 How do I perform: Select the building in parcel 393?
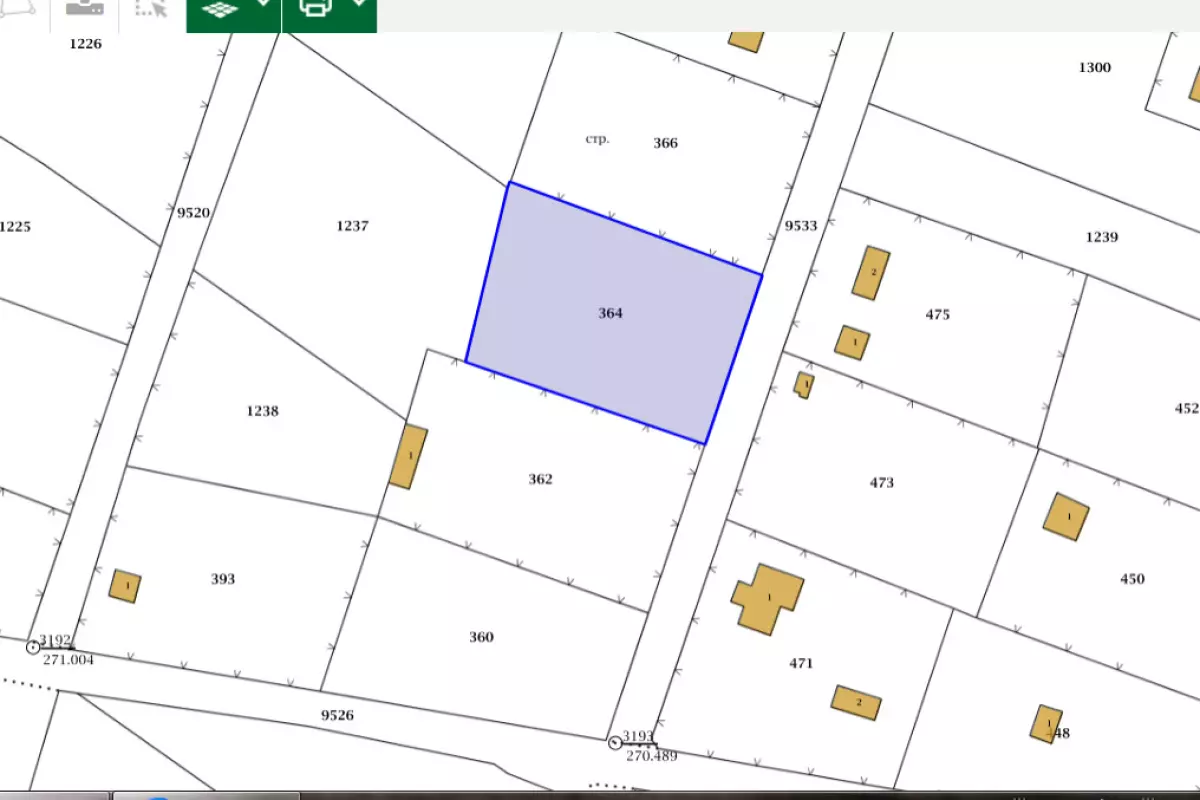[x=125, y=586]
